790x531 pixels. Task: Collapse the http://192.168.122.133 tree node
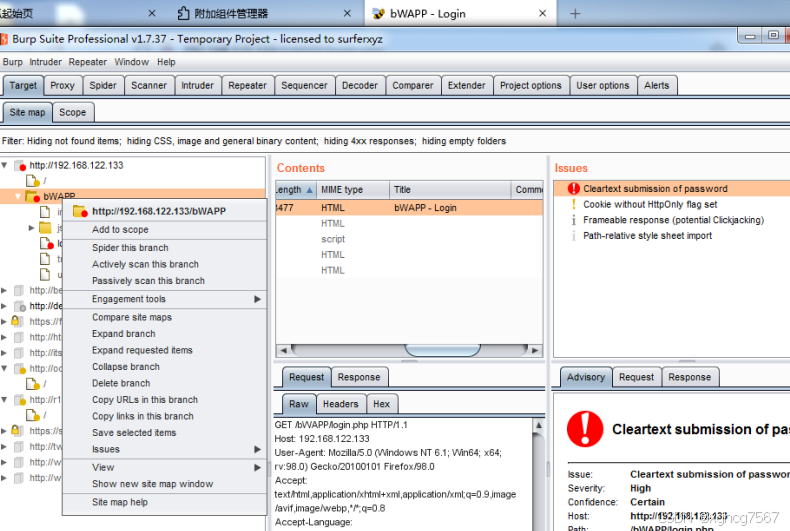(x=5, y=165)
